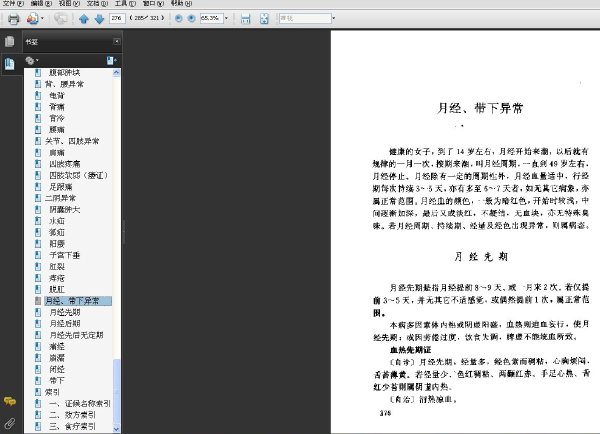Click the scrolling page width icon
The width and height of the screenshot is (600, 434).
click(246, 19)
